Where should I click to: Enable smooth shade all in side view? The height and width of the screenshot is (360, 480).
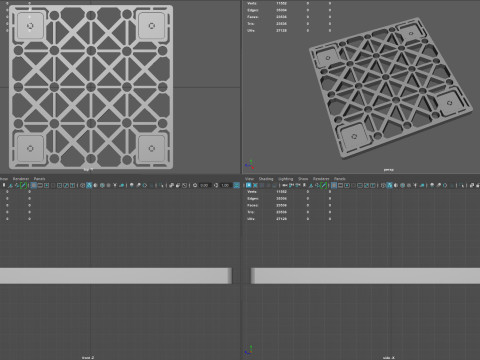(x=389, y=185)
